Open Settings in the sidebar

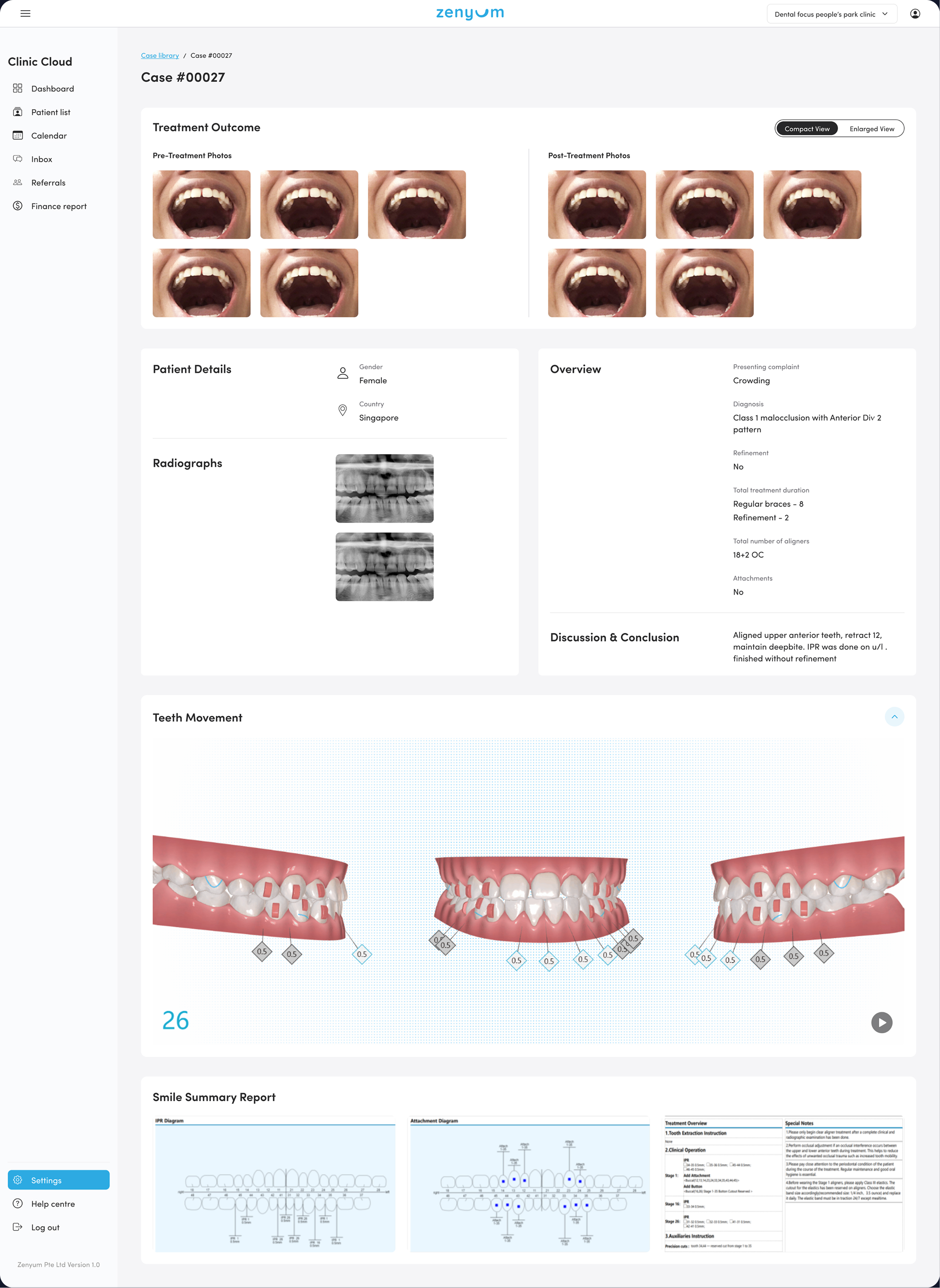[59, 1180]
